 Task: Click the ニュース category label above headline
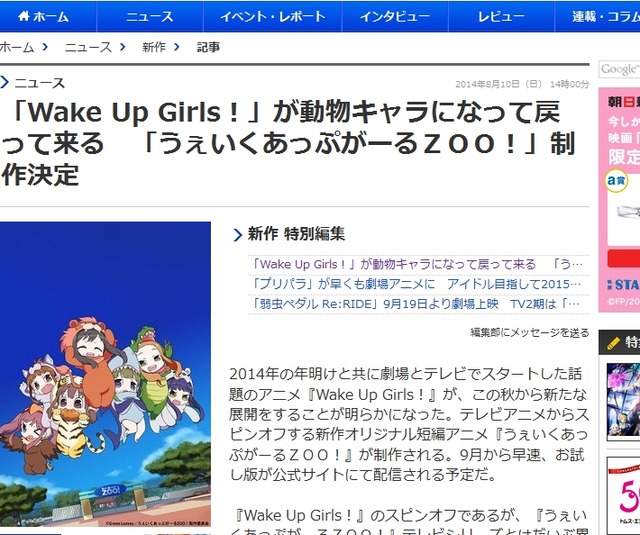[40, 83]
